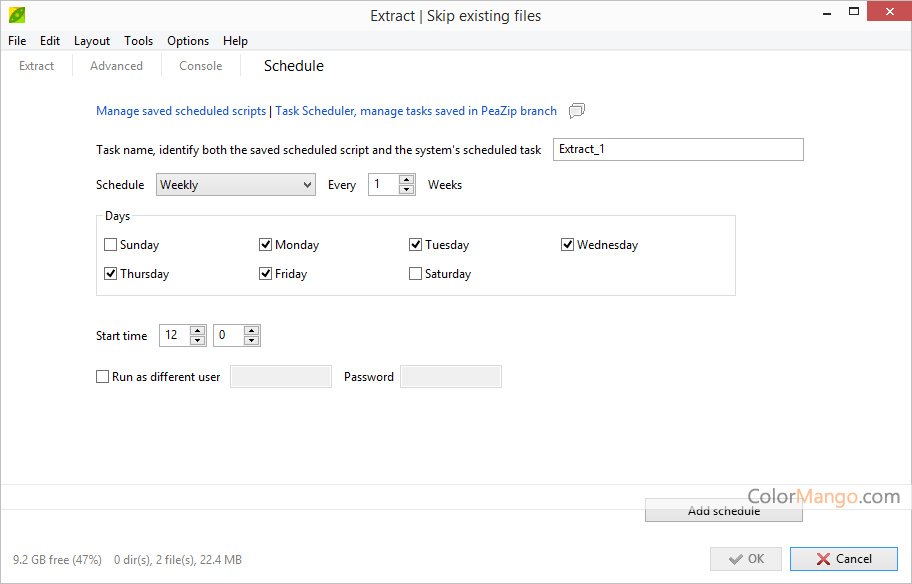
Task: Enable the Sunday checkbox
Action: (x=111, y=244)
